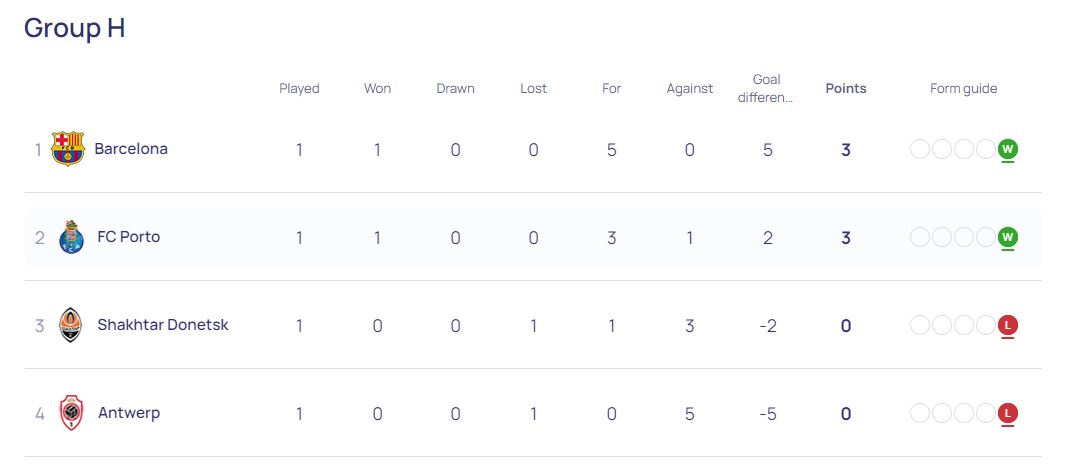
Task: Click FC Porto's green W form badge
Action: 1008,237
